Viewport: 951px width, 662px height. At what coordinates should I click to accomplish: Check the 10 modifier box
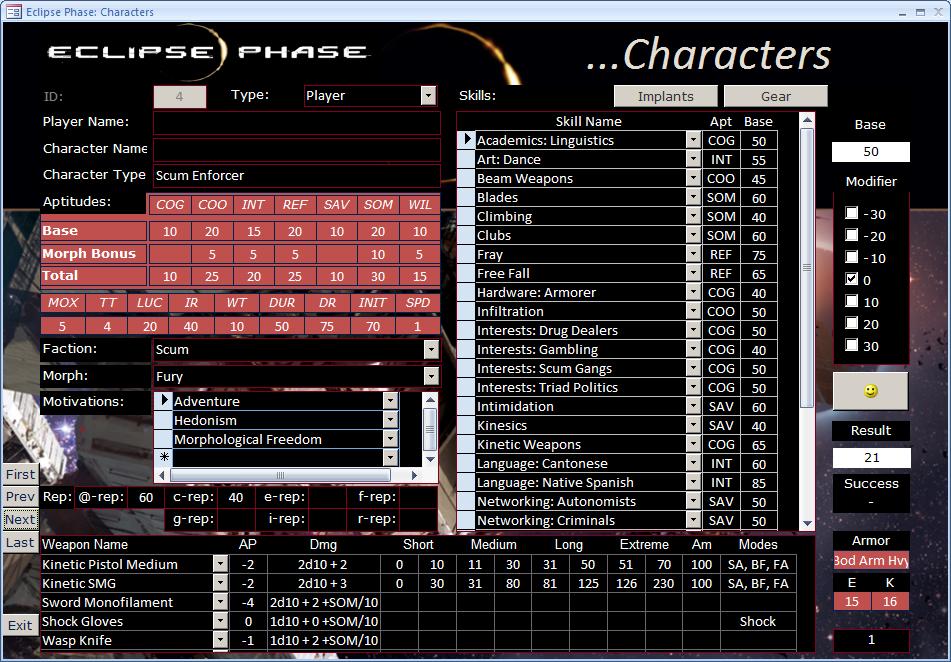point(852,302)
